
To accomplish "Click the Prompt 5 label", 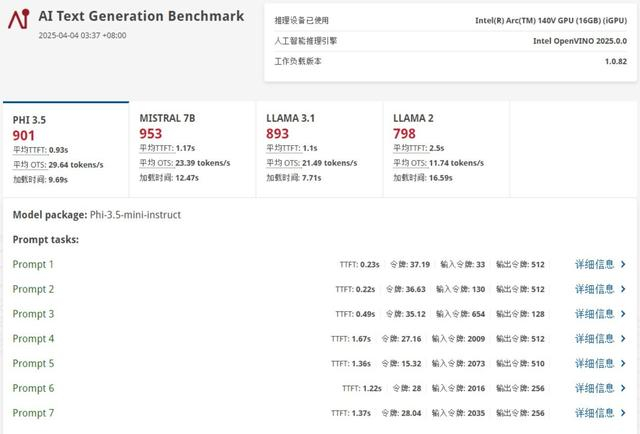I will (33, 364).
